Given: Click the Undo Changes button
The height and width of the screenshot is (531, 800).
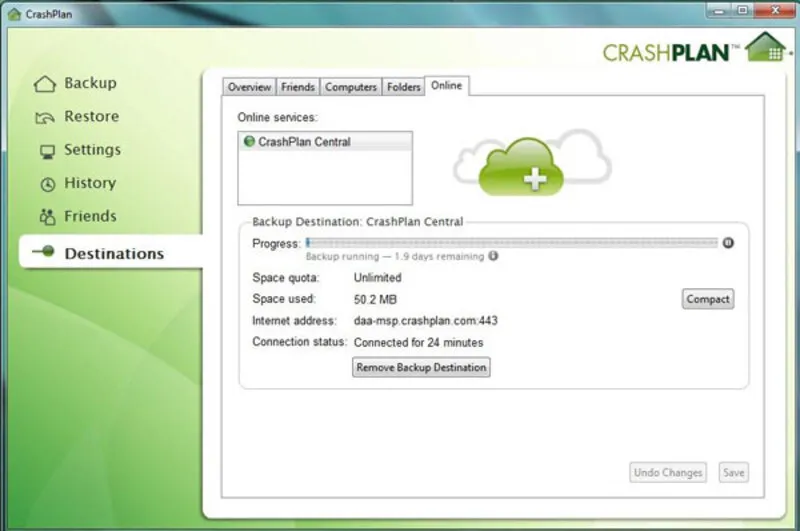Looking at the screenshot, I should 668,472.
